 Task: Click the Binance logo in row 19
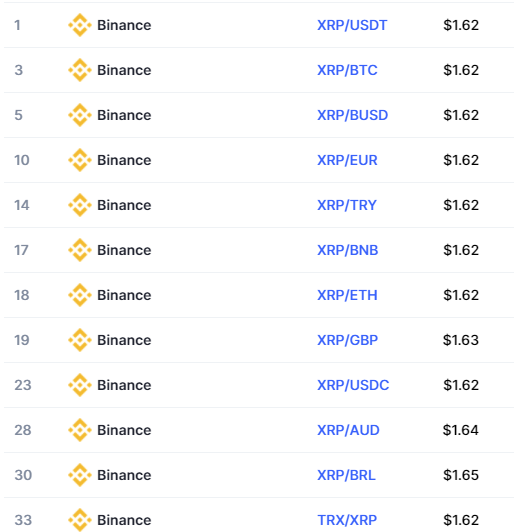coord(80,340)
